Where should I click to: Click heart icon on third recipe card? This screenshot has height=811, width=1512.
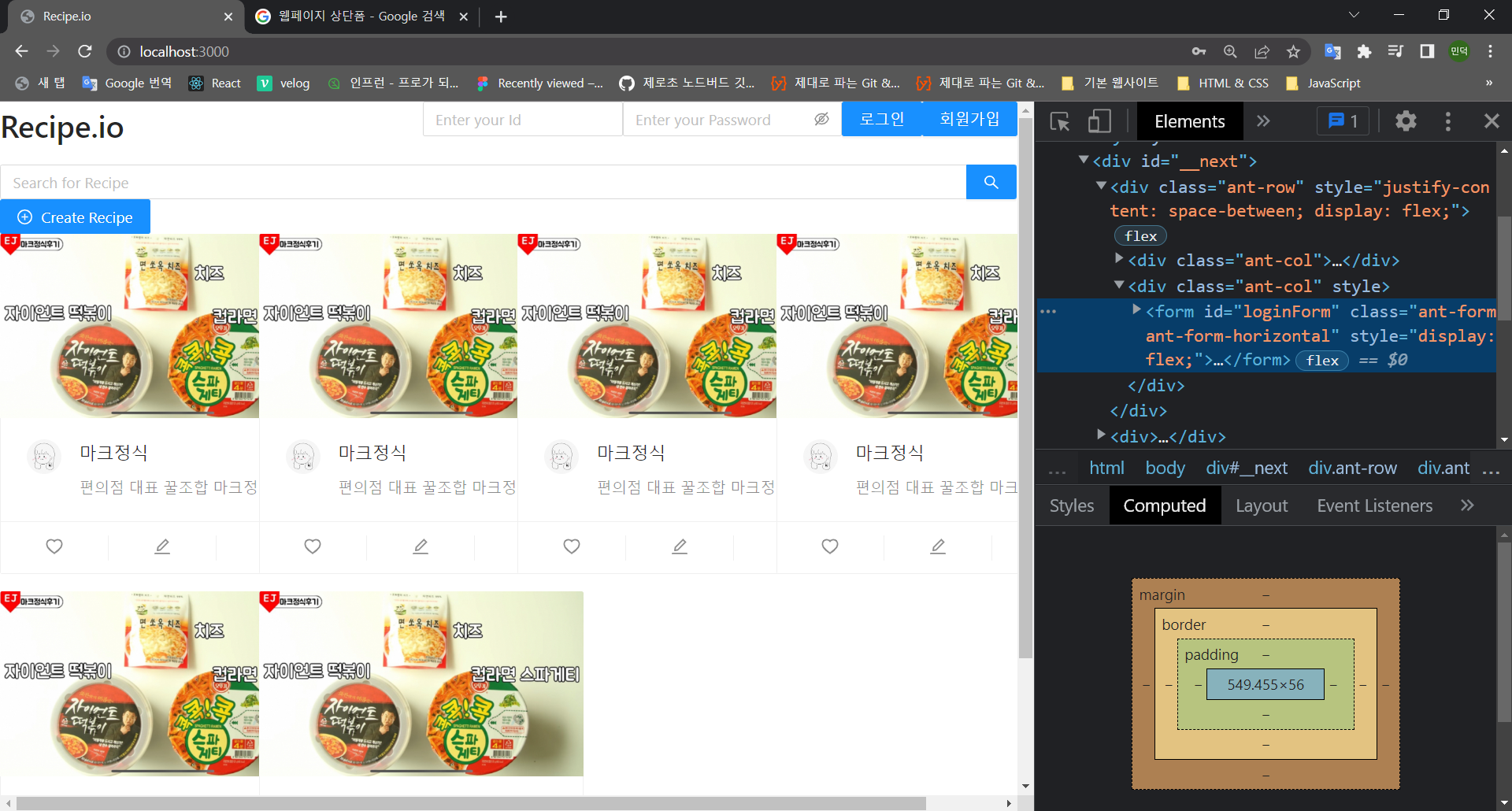tap(572, 546)
